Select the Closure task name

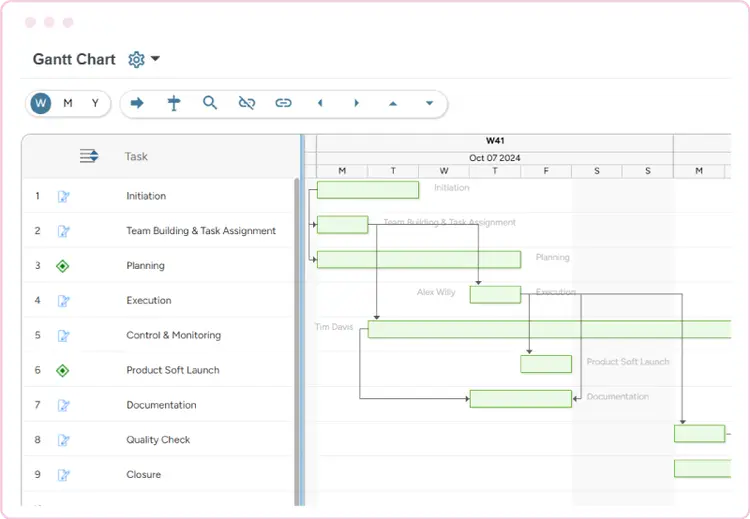pyautogui.click(x=143, y=475)
